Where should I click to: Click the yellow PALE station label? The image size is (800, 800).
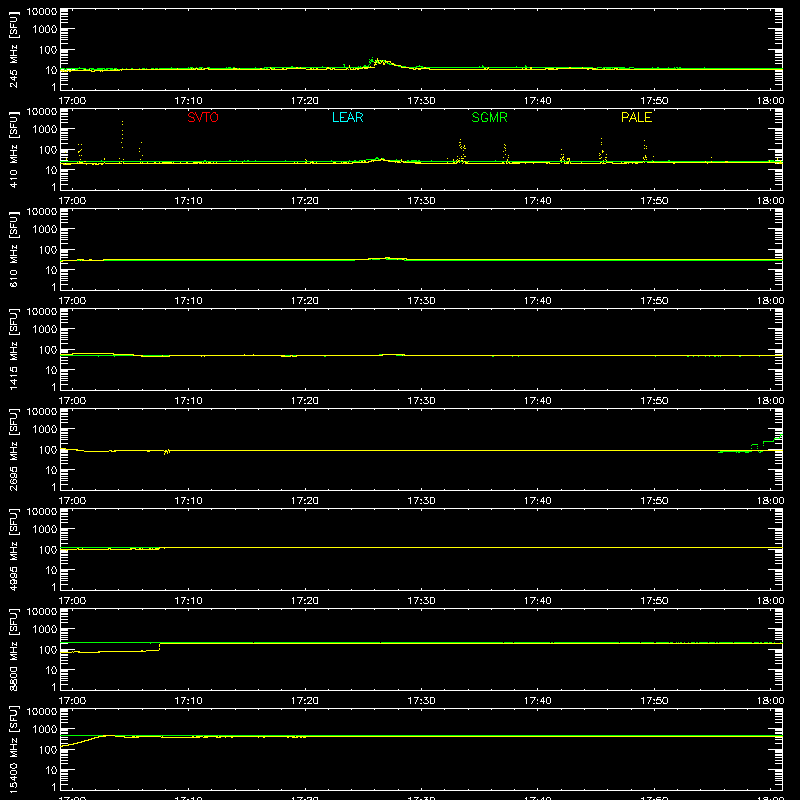pos(636,117)
